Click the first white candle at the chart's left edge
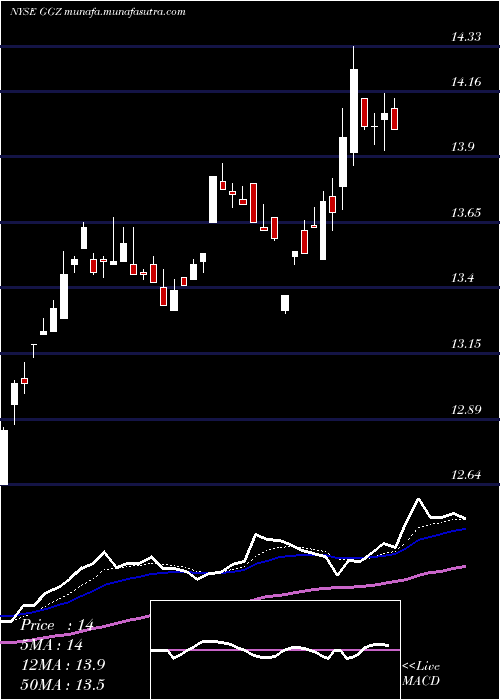 (4, 456)
